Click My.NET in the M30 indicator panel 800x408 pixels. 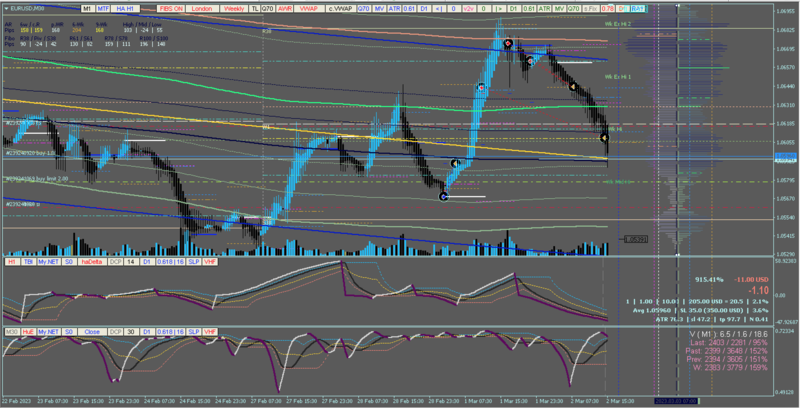click(48, 332)
